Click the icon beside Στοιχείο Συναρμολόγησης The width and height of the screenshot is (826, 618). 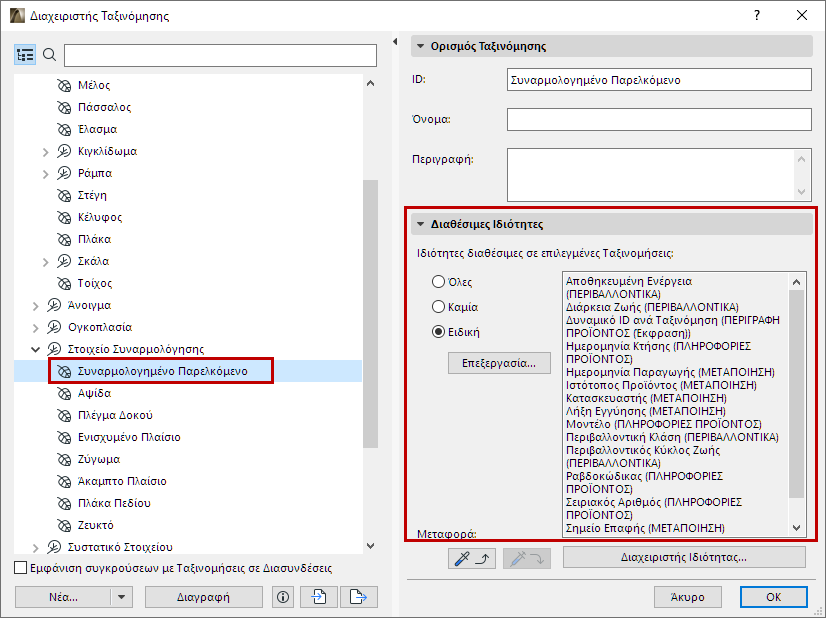click(54, 349)
